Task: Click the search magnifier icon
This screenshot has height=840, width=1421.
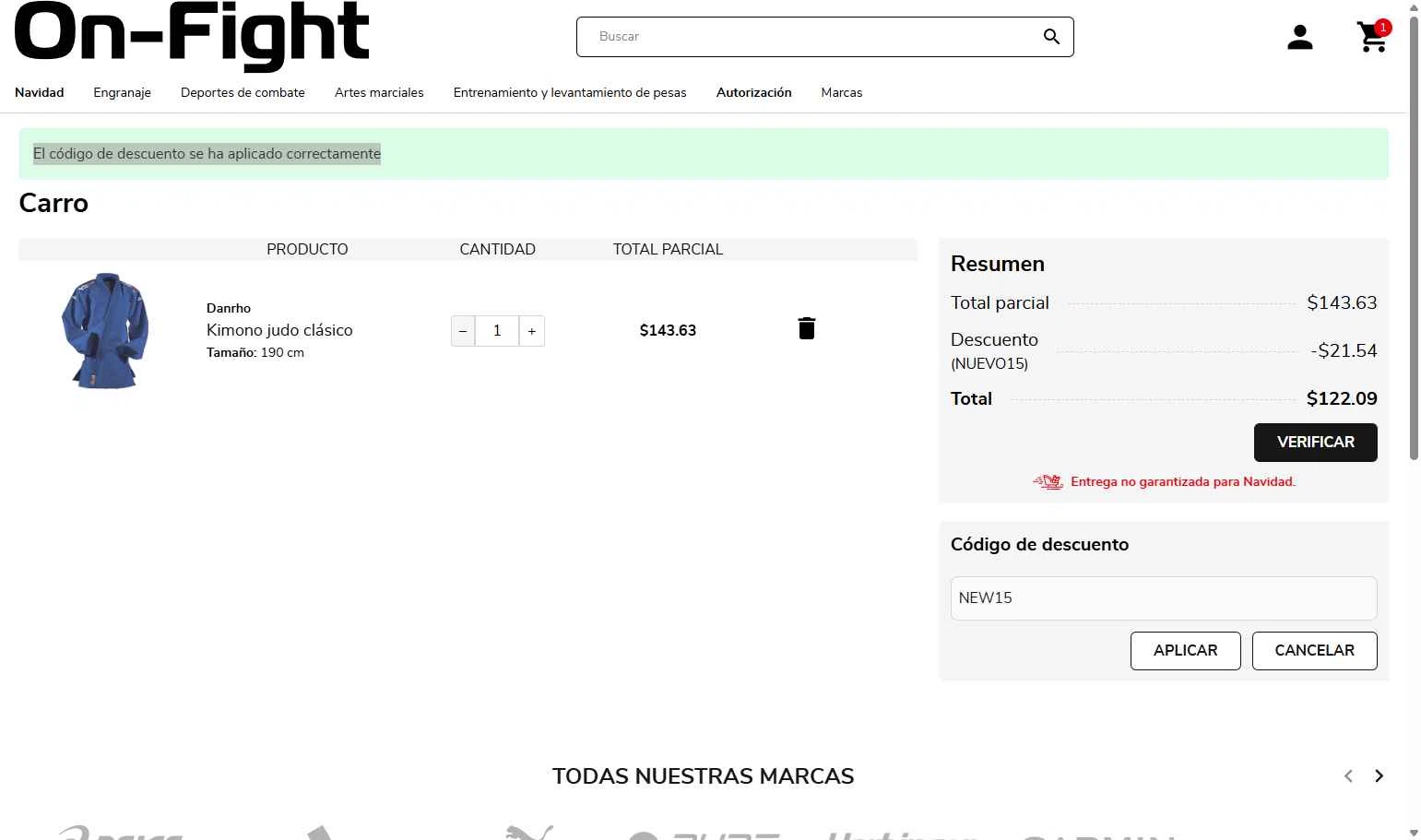Action: tap(1051, 37)
